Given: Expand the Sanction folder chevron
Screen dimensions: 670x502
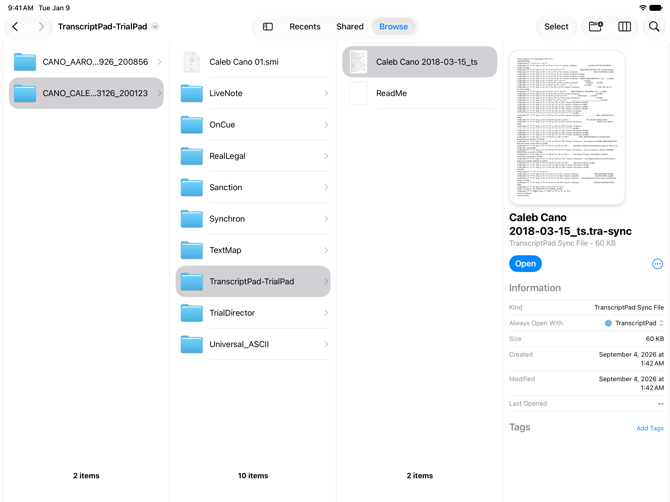Looking at the screenshot, I should pyautogui.click(x=326, y=187).
